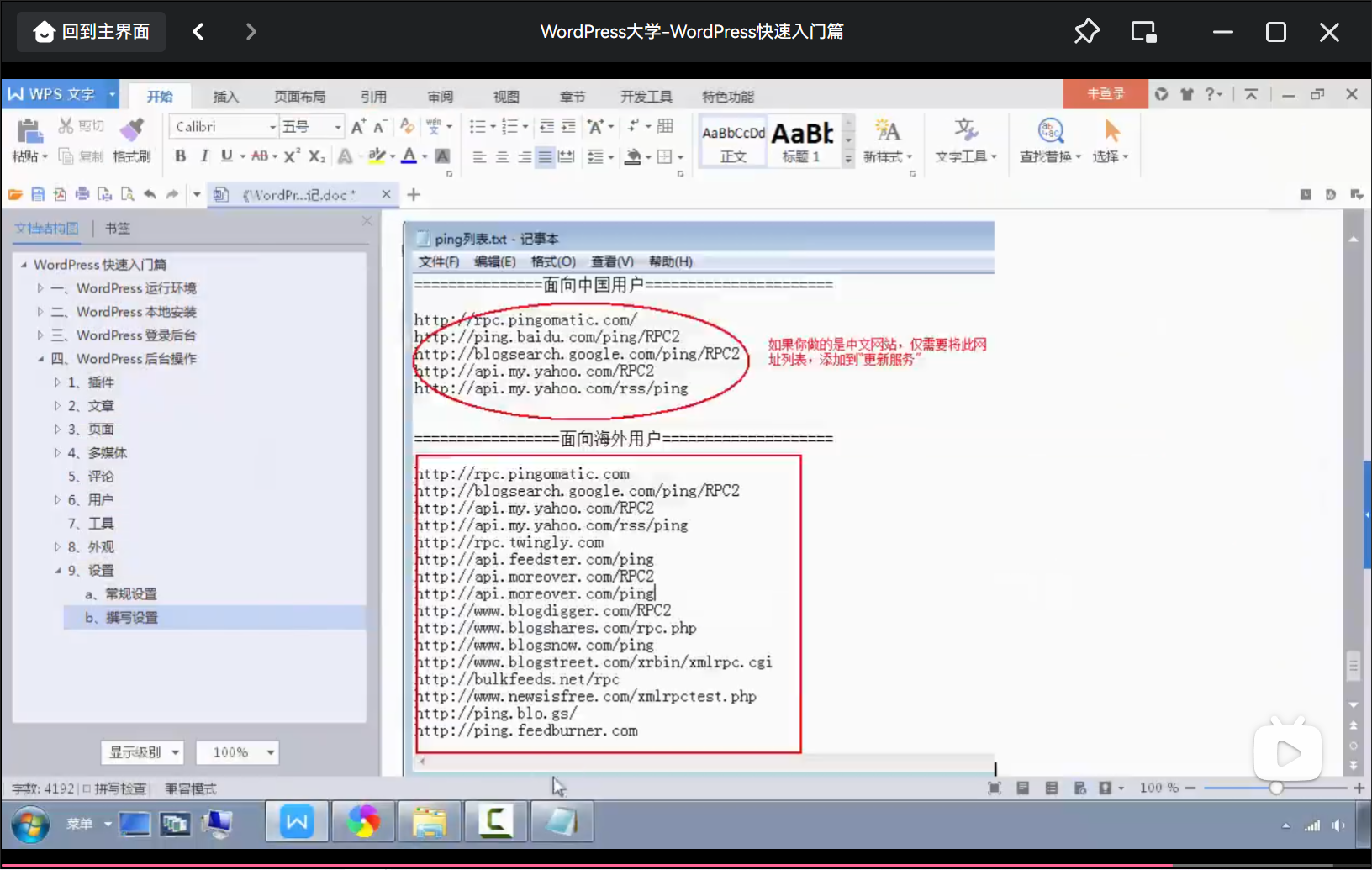Image resolution: width=1372 pixels, height=870 pixels.
Task: Click the font color A icon
Action: (409, 156)
